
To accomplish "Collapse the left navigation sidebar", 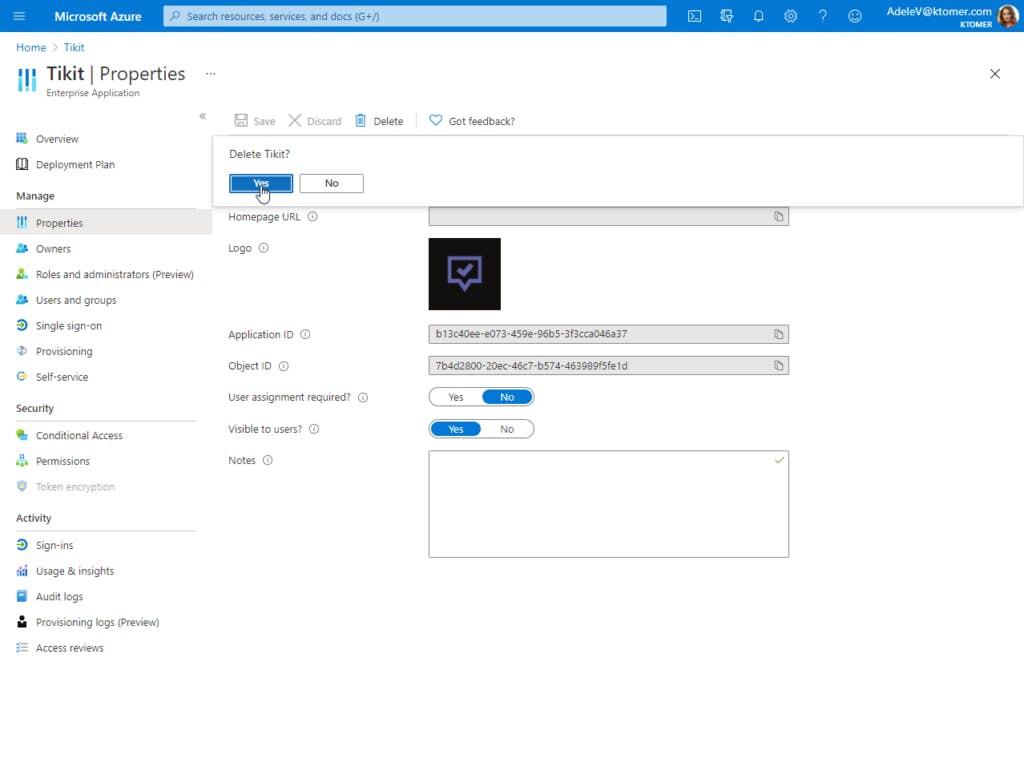I will pos(202,117).
